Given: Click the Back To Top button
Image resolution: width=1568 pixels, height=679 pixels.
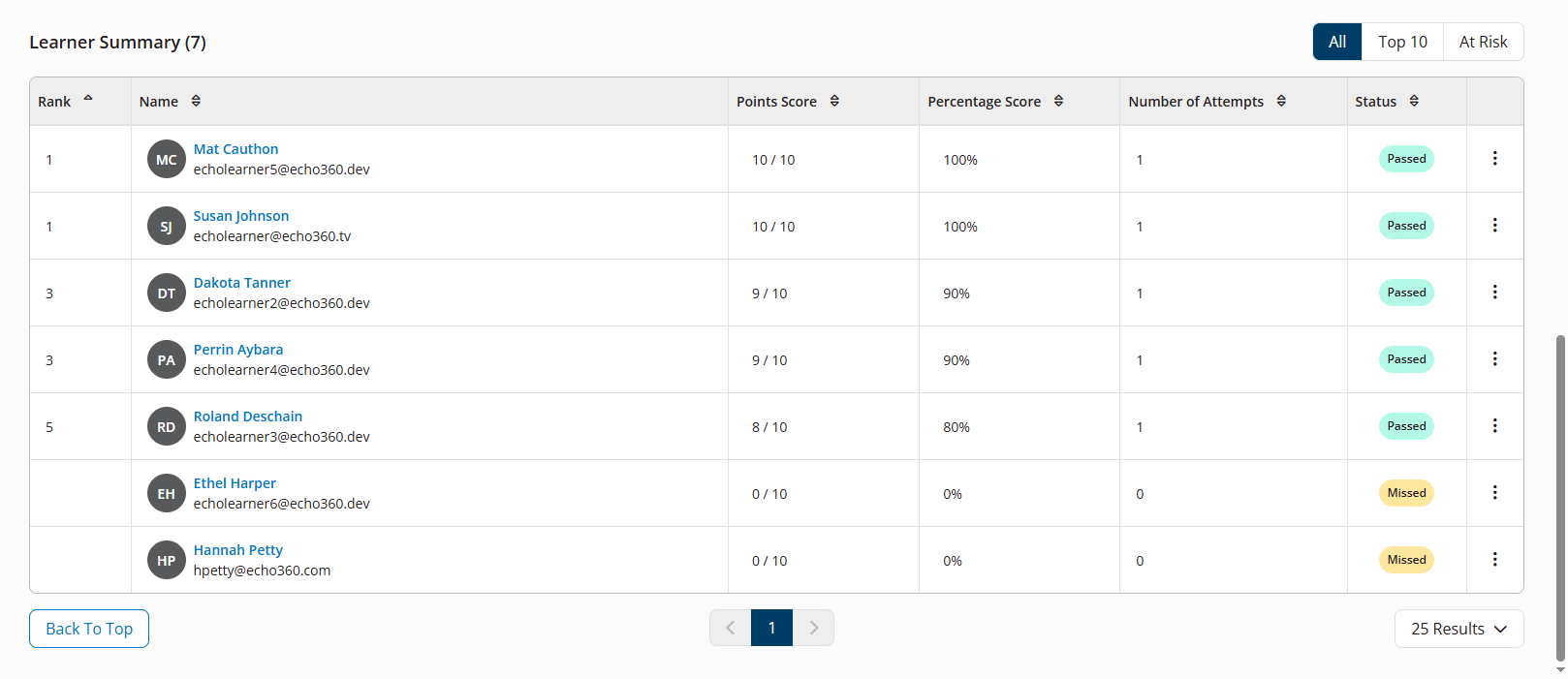Looking at the screenshot, I should click(x=88, y=629).
